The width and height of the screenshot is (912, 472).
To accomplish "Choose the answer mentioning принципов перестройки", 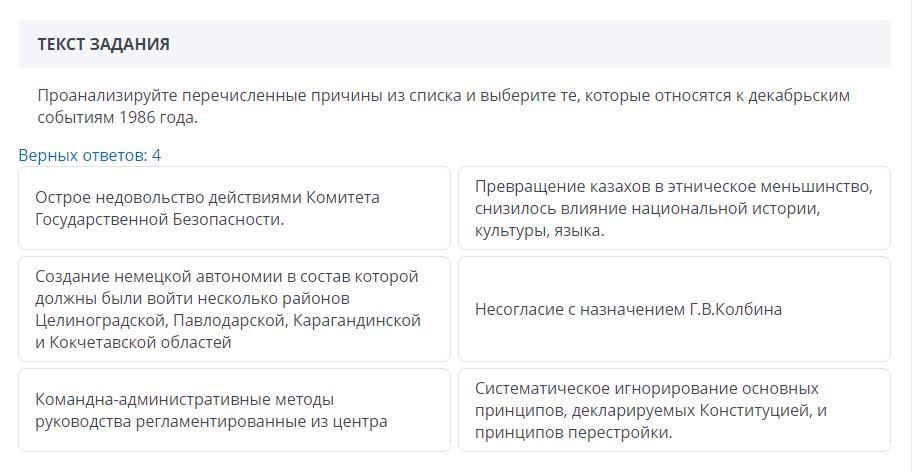I will pyautogui.click(x=674, y=410).
